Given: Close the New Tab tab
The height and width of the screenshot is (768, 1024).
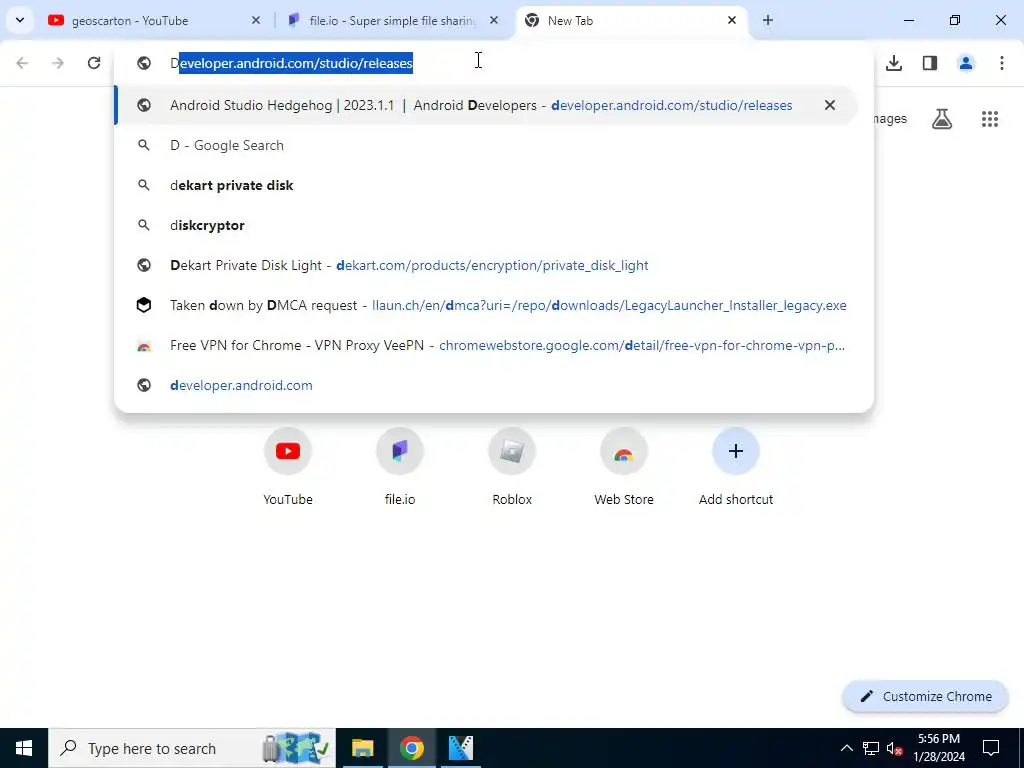Looking at the screenshot, I should click(732, 21).
